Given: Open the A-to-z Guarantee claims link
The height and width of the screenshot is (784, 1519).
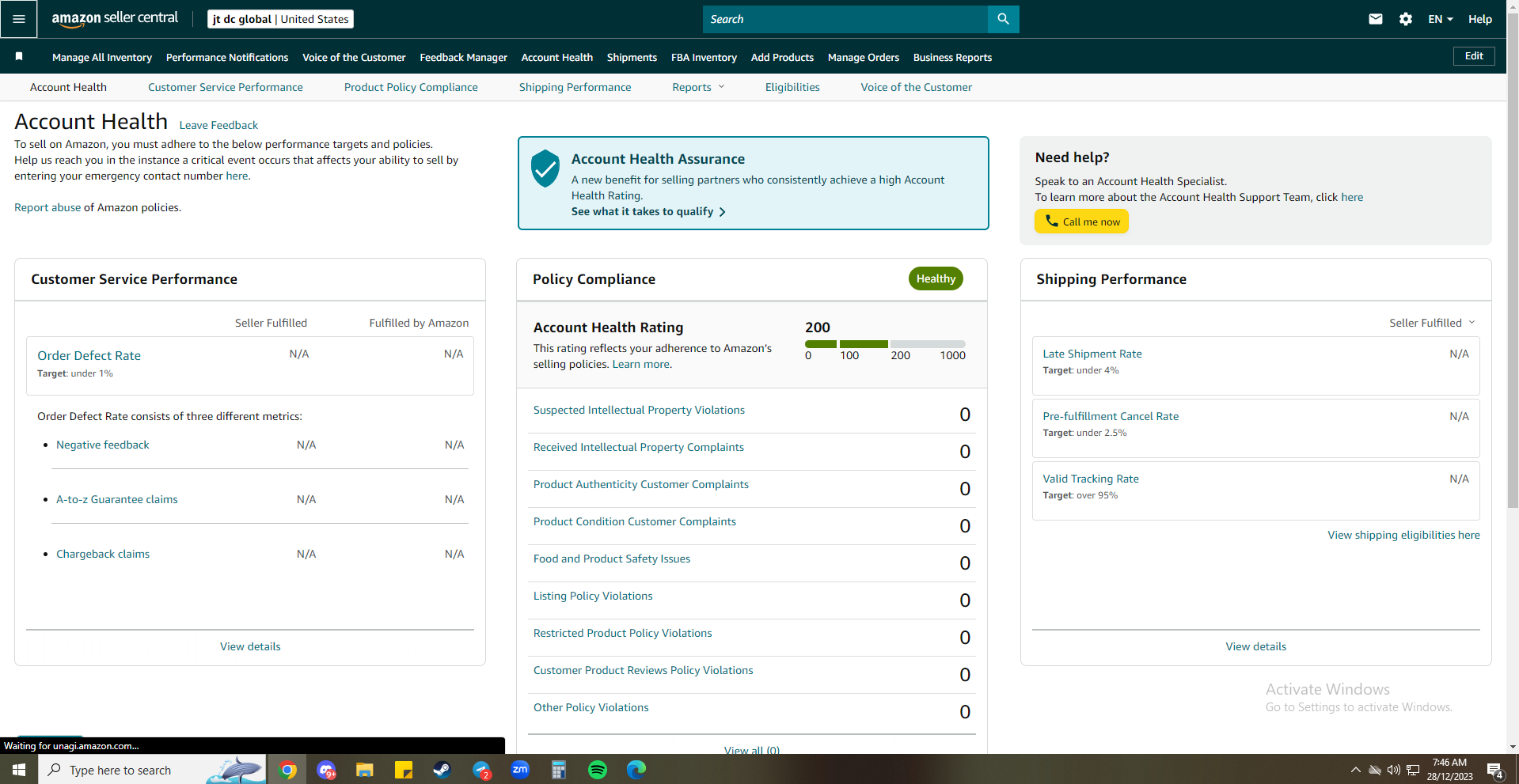Looking at the screenshot, I should [117, 499].
